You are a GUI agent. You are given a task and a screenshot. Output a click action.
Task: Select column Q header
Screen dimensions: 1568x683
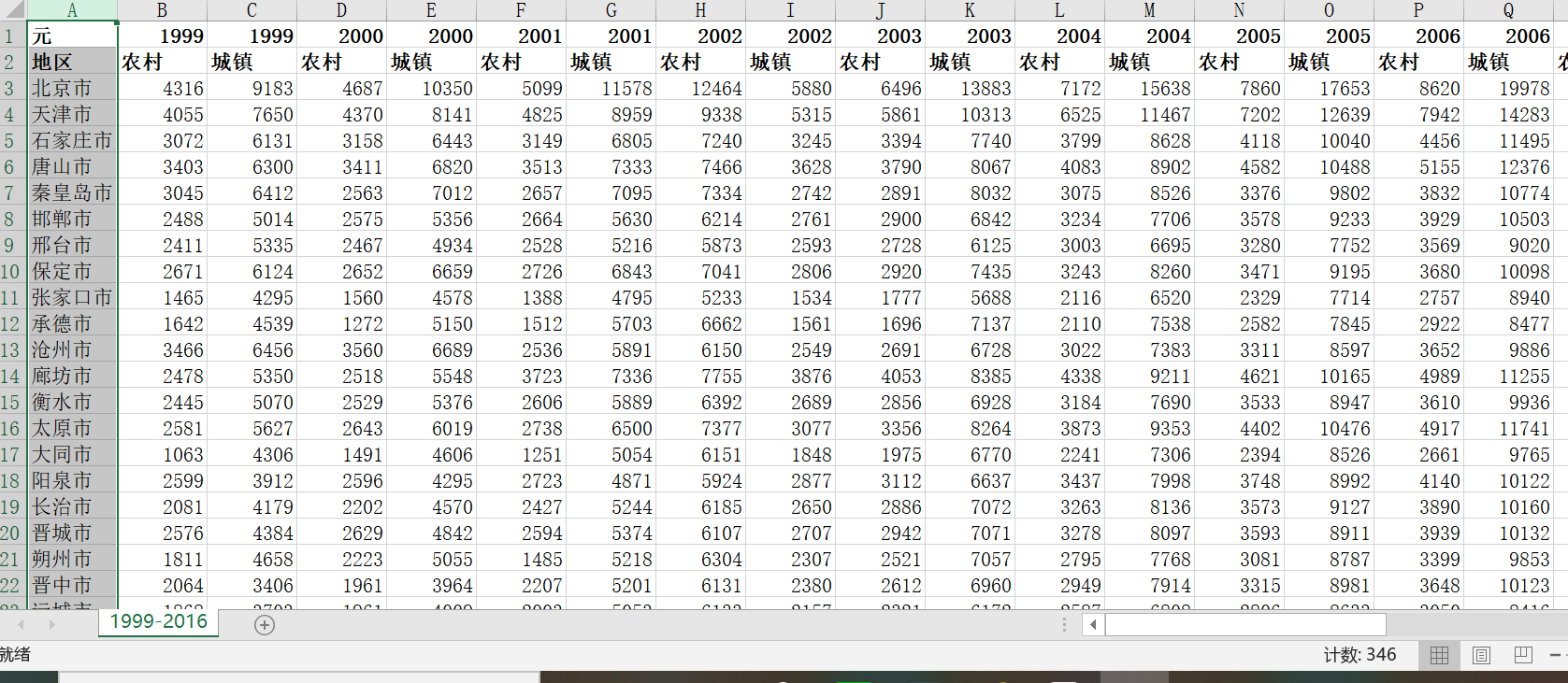tap(1508, 10)
